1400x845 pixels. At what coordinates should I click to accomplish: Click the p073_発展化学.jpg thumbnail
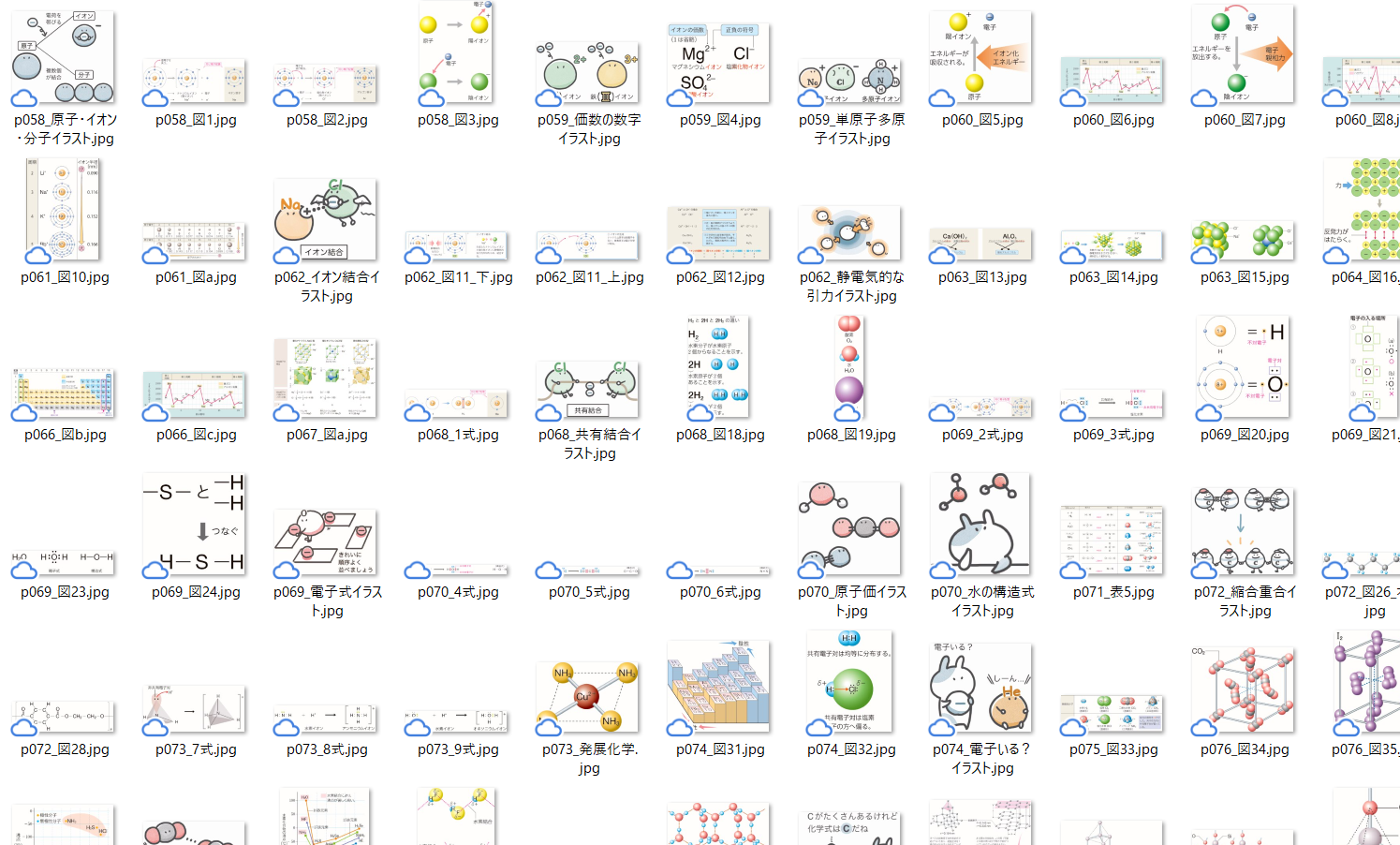coord(588,698)
